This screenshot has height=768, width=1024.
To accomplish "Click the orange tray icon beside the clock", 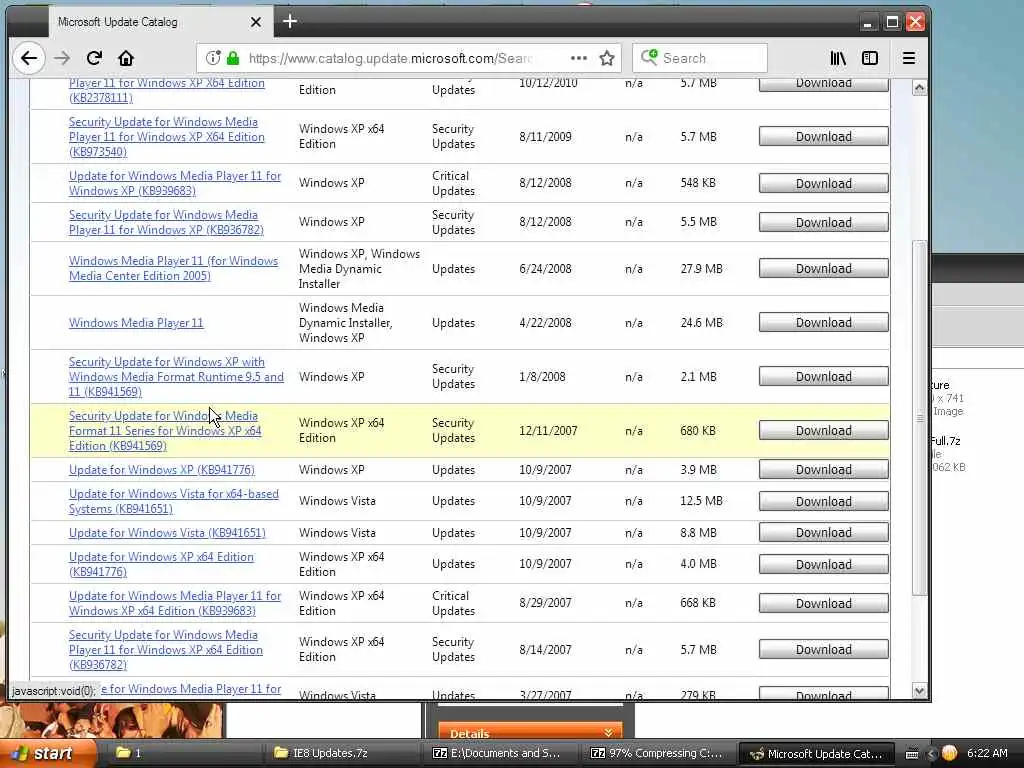I will pos(950,753).
